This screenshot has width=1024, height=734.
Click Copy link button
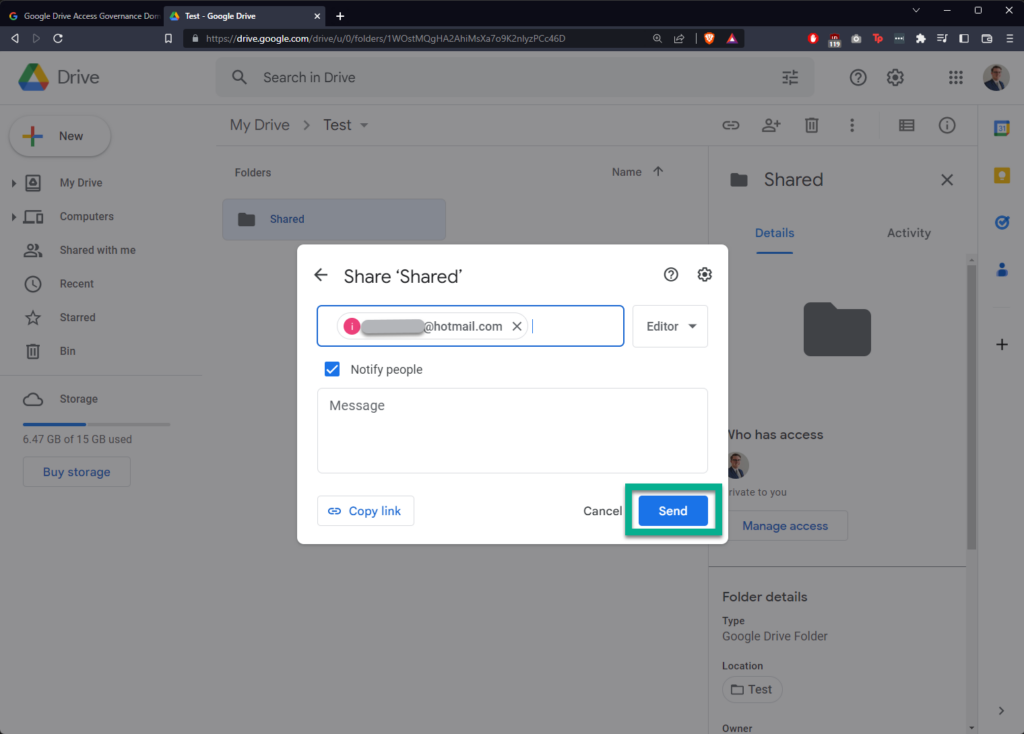pos(365,511)
